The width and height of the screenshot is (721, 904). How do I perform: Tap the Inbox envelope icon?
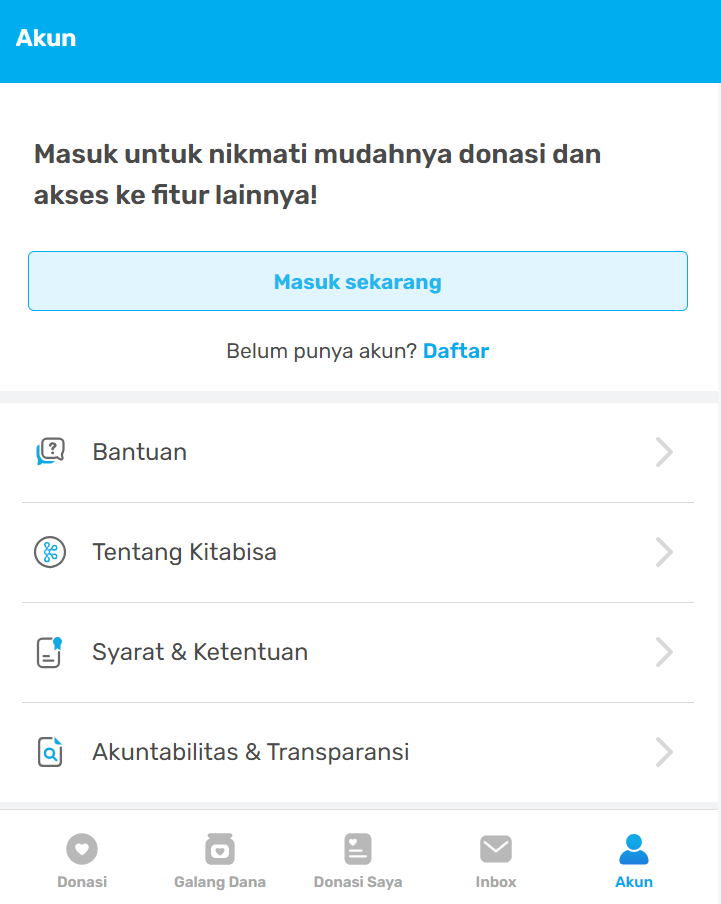pyautogui.click(x=496, y=849)
